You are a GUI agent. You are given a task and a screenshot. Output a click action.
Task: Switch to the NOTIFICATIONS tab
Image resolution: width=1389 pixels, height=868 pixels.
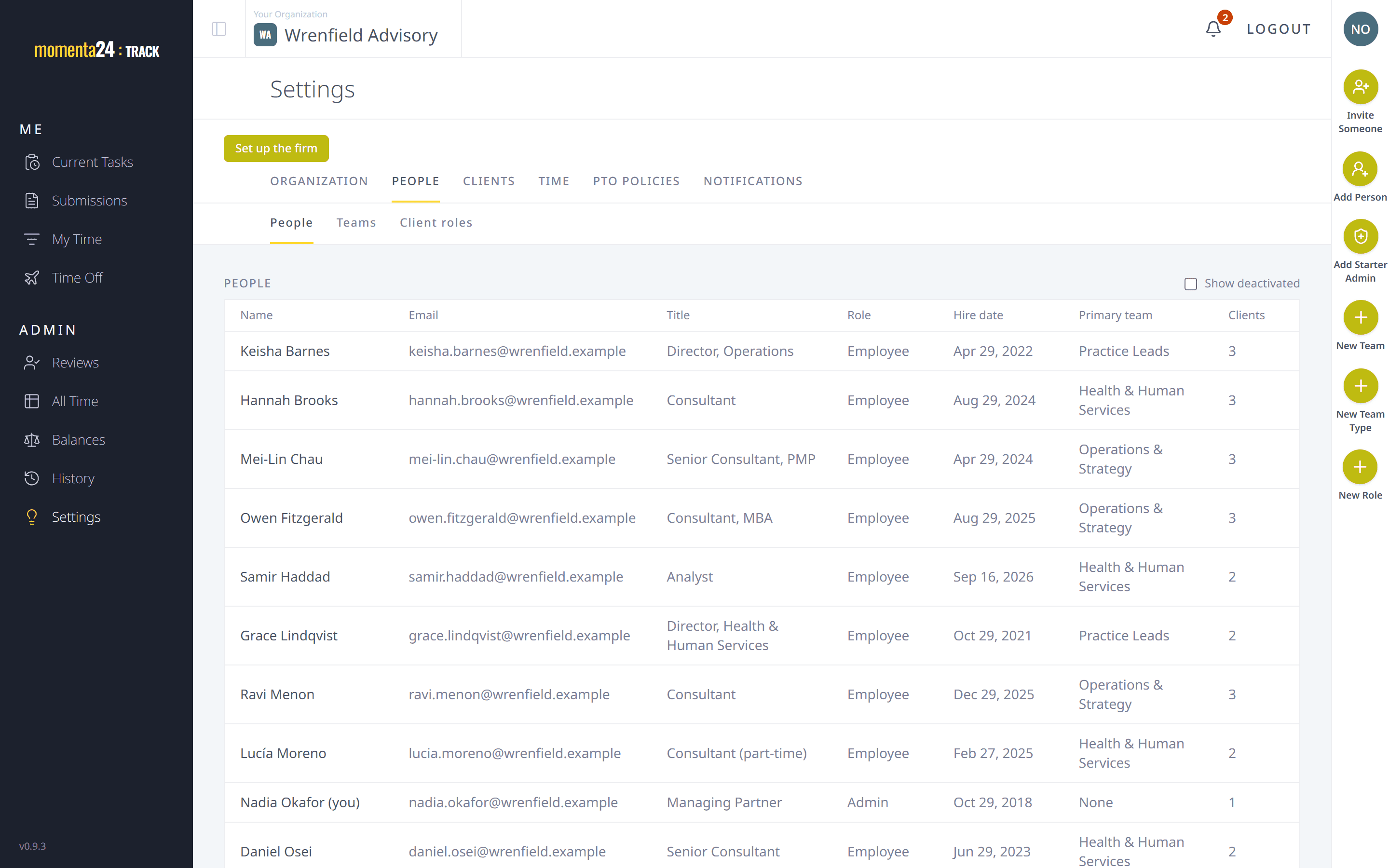coord(752,181)
